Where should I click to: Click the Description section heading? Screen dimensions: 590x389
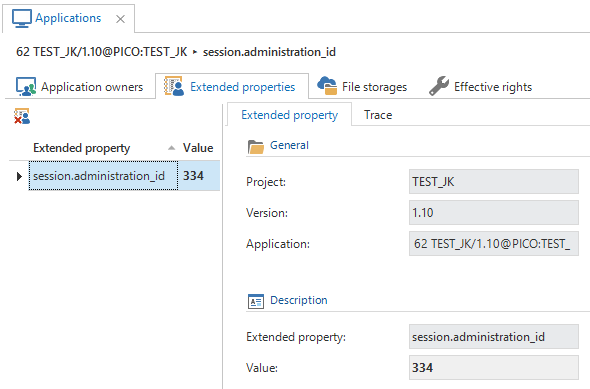pos(299,300)
